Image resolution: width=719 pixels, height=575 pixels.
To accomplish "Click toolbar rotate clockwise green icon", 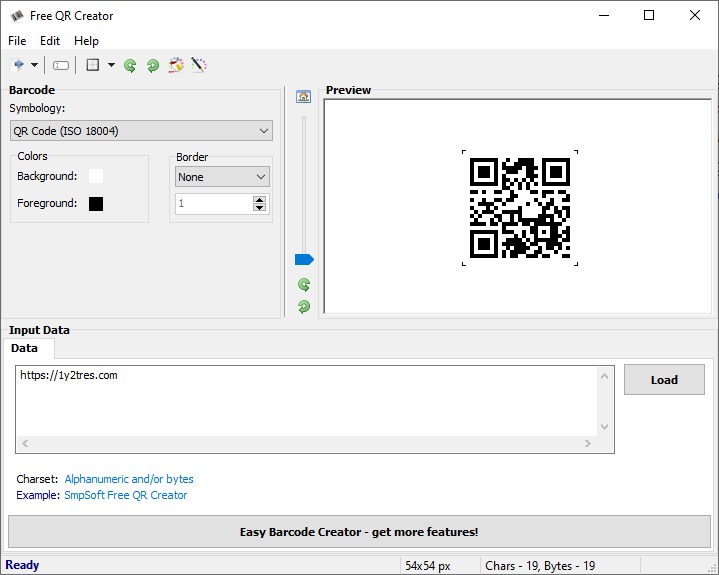I will (152, 65).
